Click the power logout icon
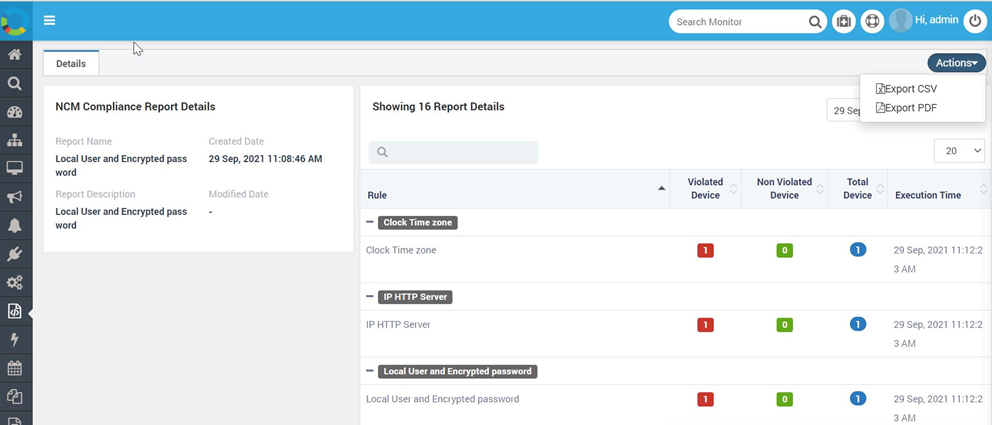The image size is (992, 425). pyautogui.click(x=974, y=22)
